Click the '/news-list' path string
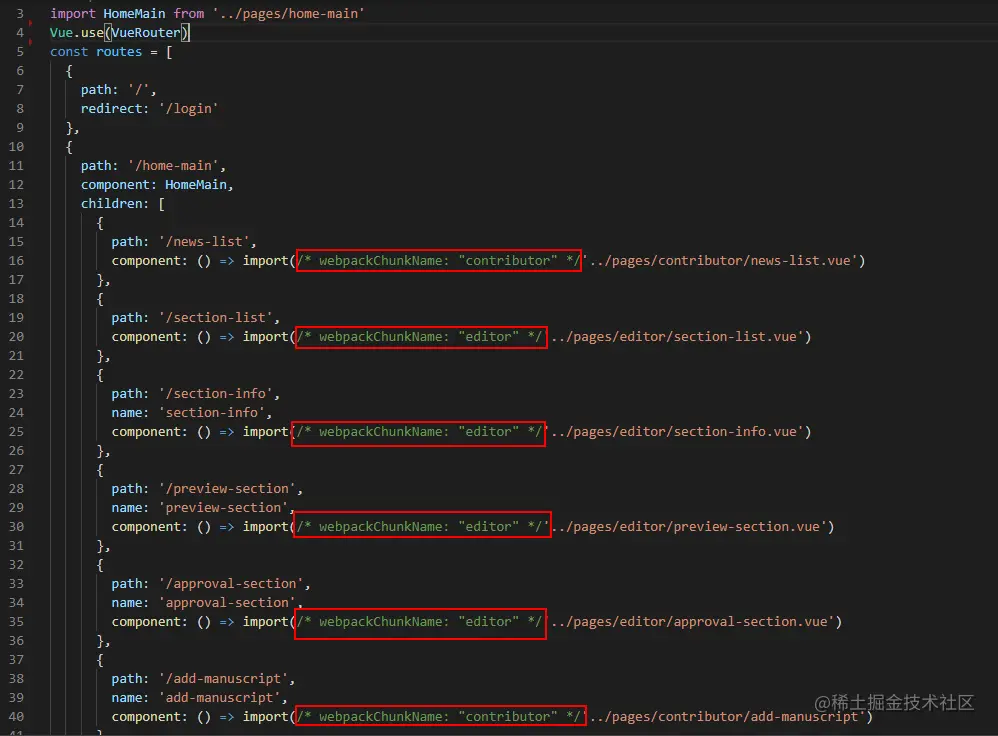The height and width of the screenshot is (736, 998). coord(204,242)
